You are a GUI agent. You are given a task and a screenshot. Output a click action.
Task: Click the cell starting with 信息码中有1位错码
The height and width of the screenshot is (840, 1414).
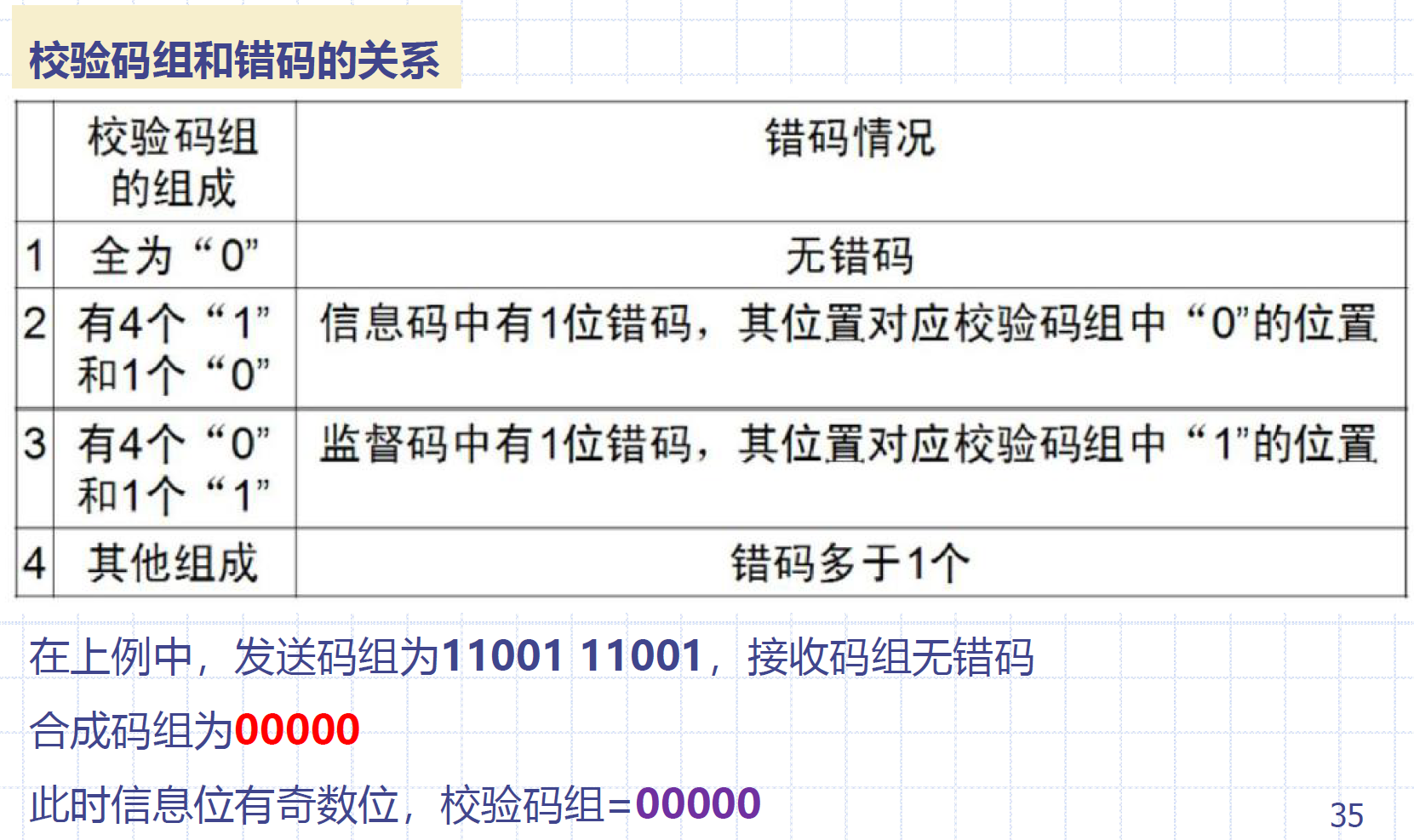850,348
